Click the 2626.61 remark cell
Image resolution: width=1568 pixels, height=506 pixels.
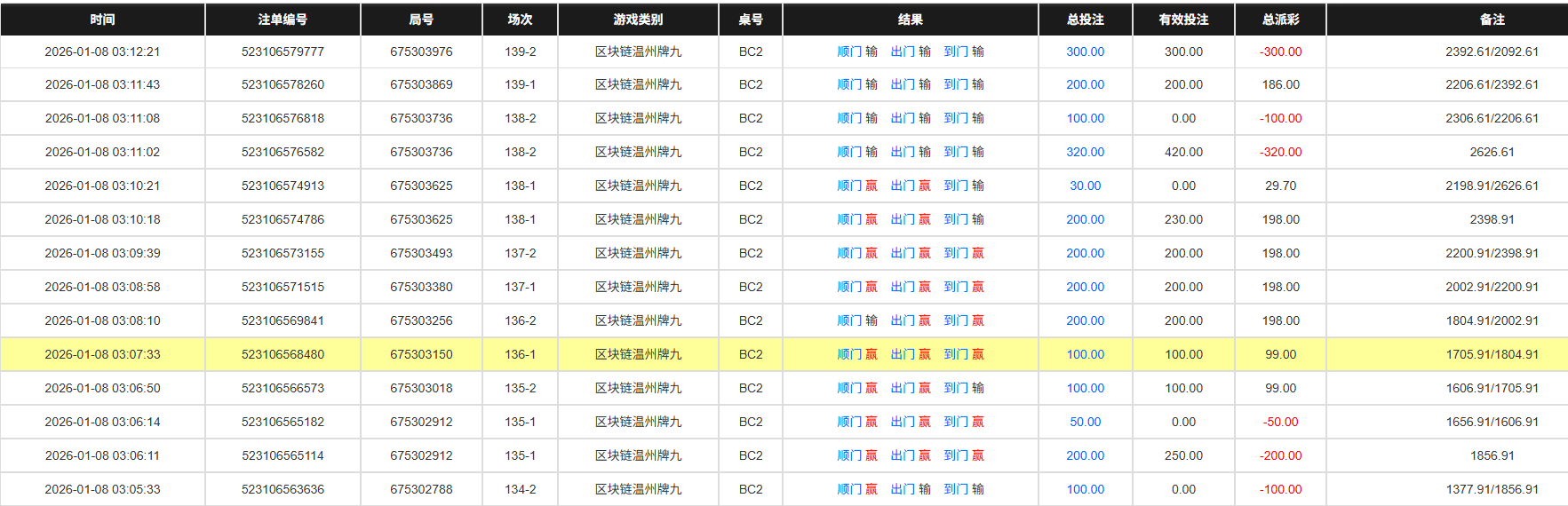click(1492, 153)
